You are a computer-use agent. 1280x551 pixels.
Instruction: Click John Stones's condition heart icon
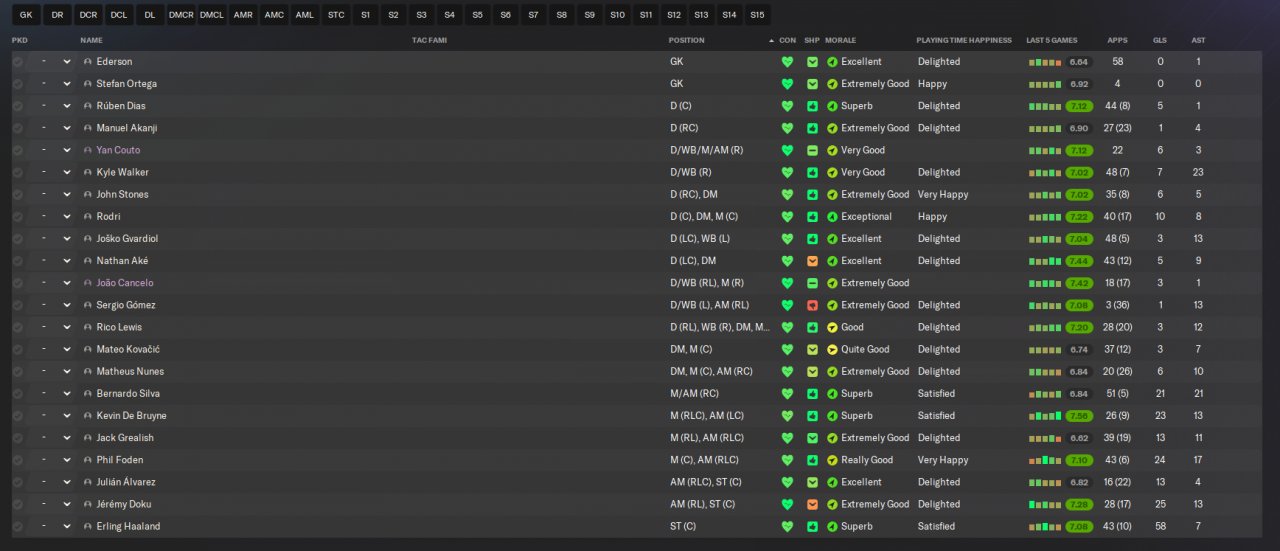[787, 194]
